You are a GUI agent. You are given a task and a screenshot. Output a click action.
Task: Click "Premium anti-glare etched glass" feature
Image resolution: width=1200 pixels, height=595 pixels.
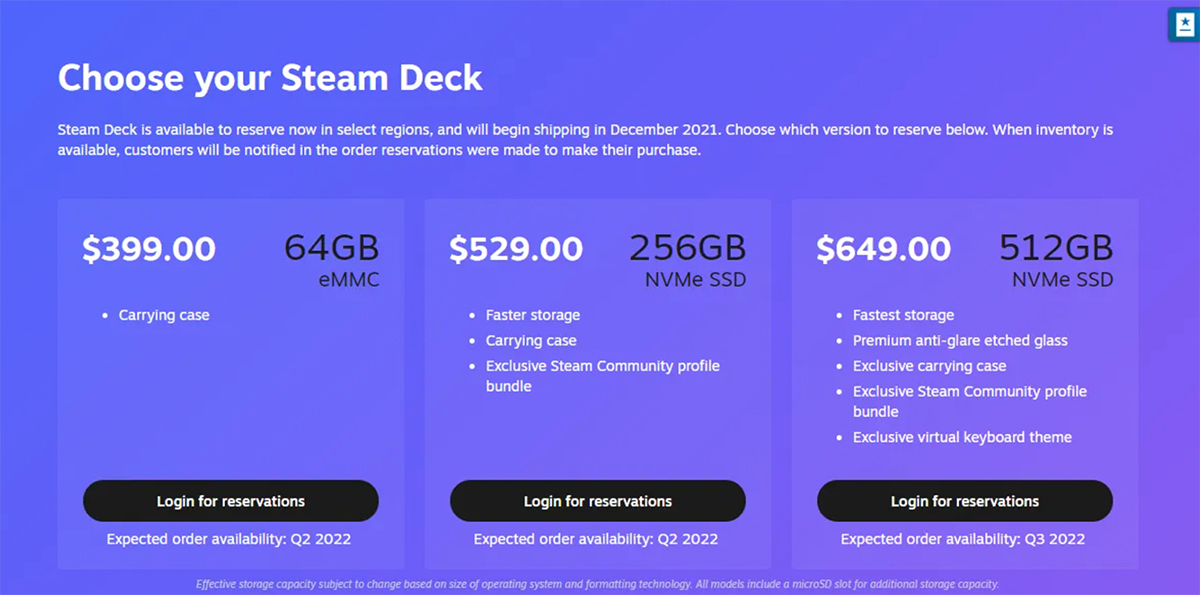click(960, 341)
